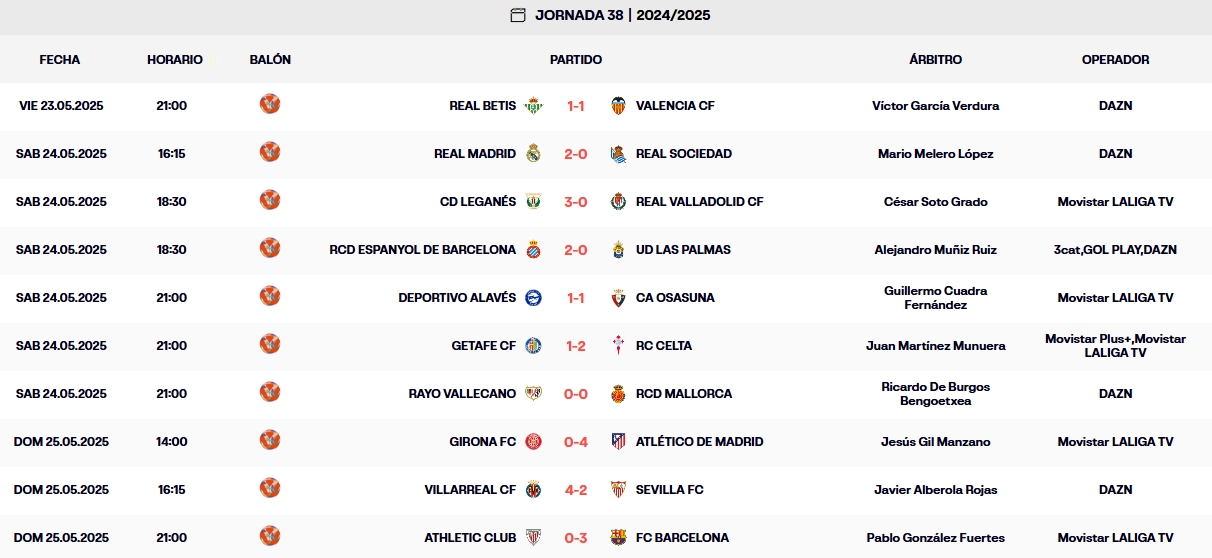
Task: Click the Athletic Club crest
Action: (x=534, y=538)
